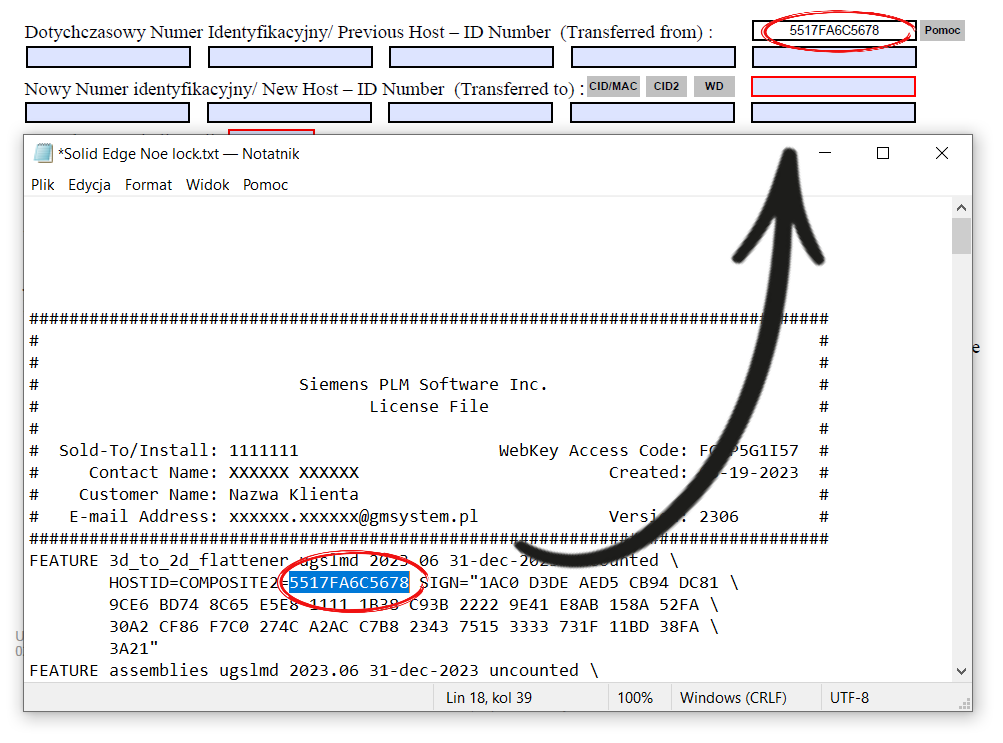This screenshot has height=743, width=1003.
Task: Click the signature line ending '3A21"'
Action: [x=134, y=648]
